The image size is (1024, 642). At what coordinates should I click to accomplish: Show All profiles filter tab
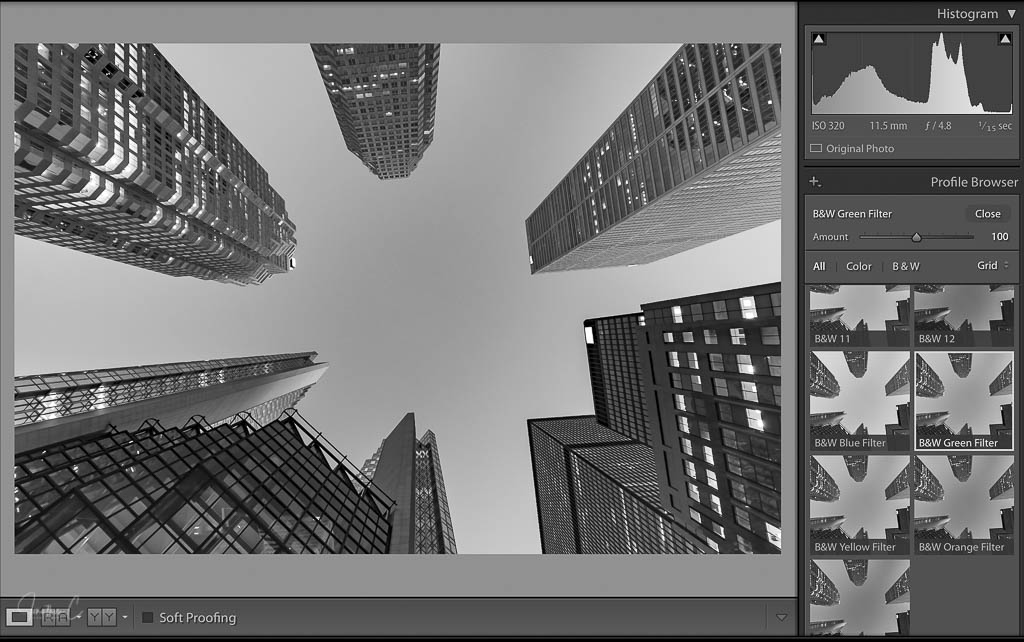819,266
